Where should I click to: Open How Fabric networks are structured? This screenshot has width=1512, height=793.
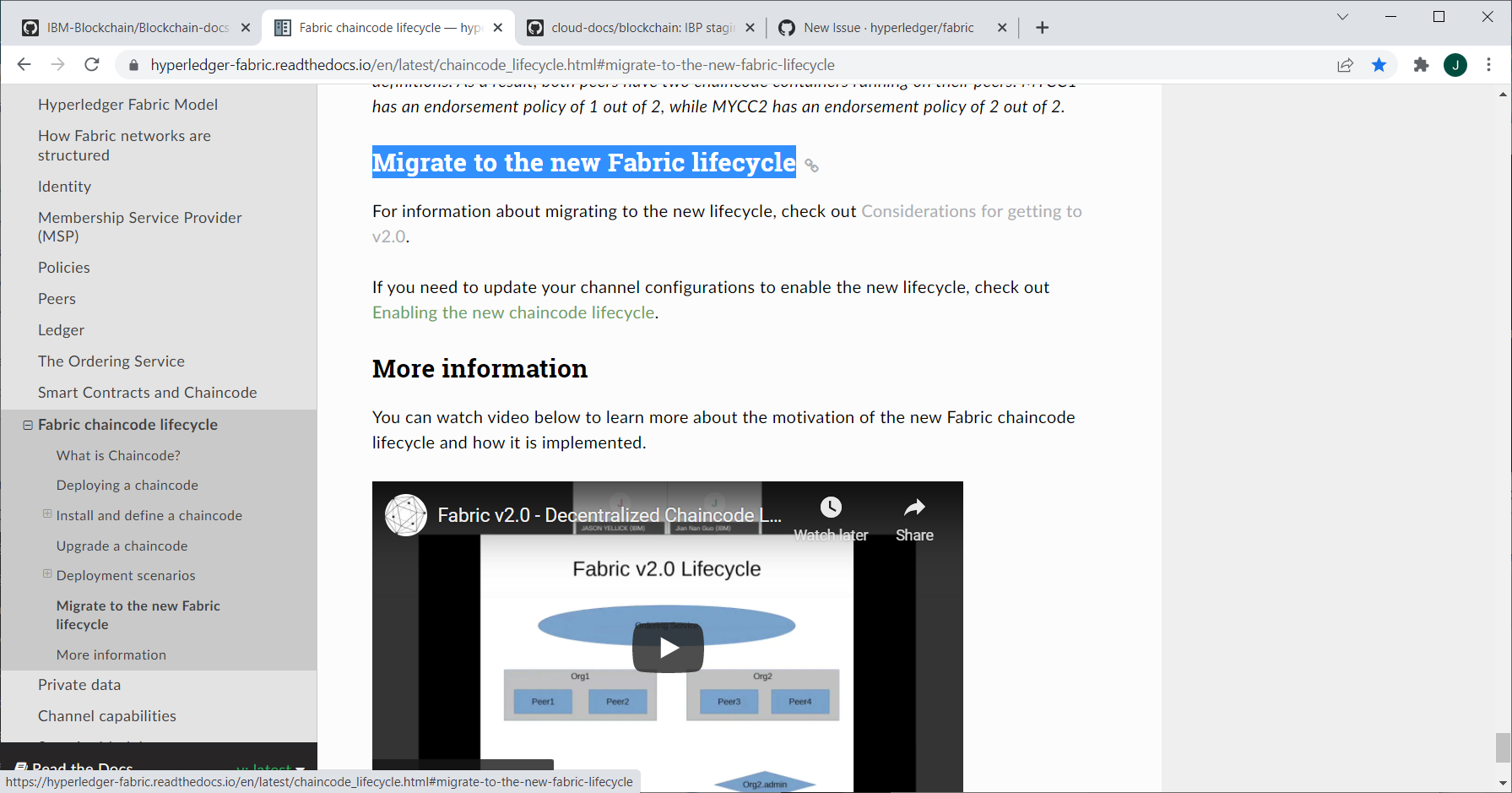point(124,145)
